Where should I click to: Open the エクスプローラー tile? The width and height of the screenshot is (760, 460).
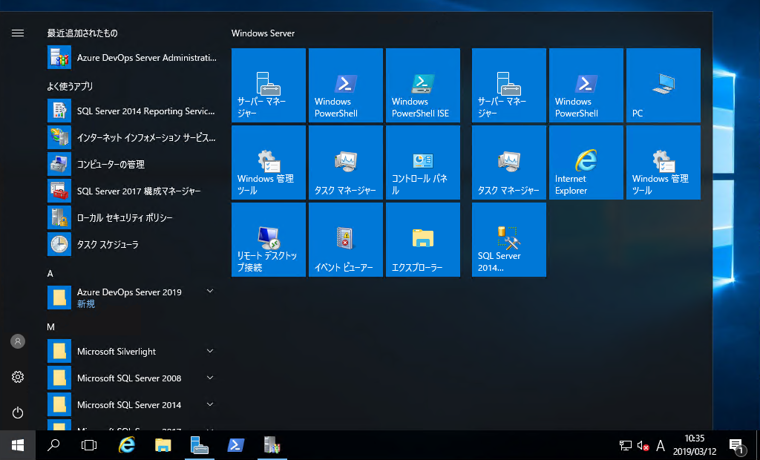[423, 239]
